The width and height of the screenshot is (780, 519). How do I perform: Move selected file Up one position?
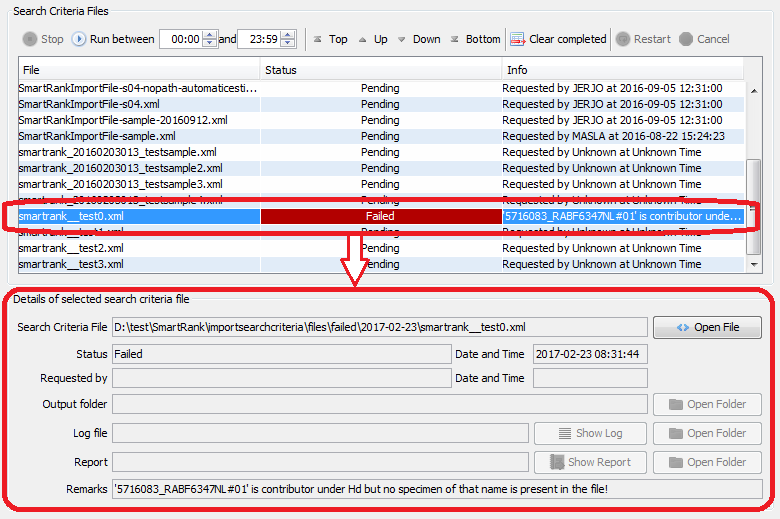pyautogui.click(x=372, y=39)
